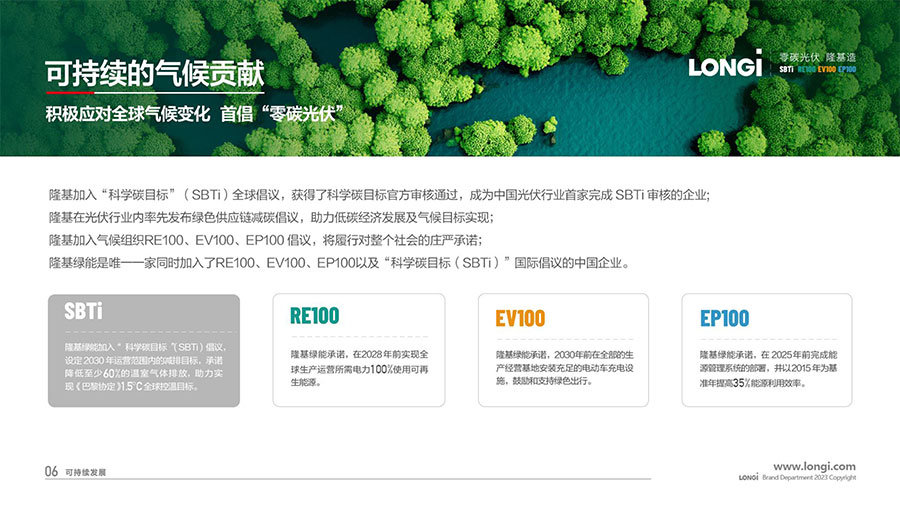Click the RE100 card text about 2028年

click(x=359, y=368)
